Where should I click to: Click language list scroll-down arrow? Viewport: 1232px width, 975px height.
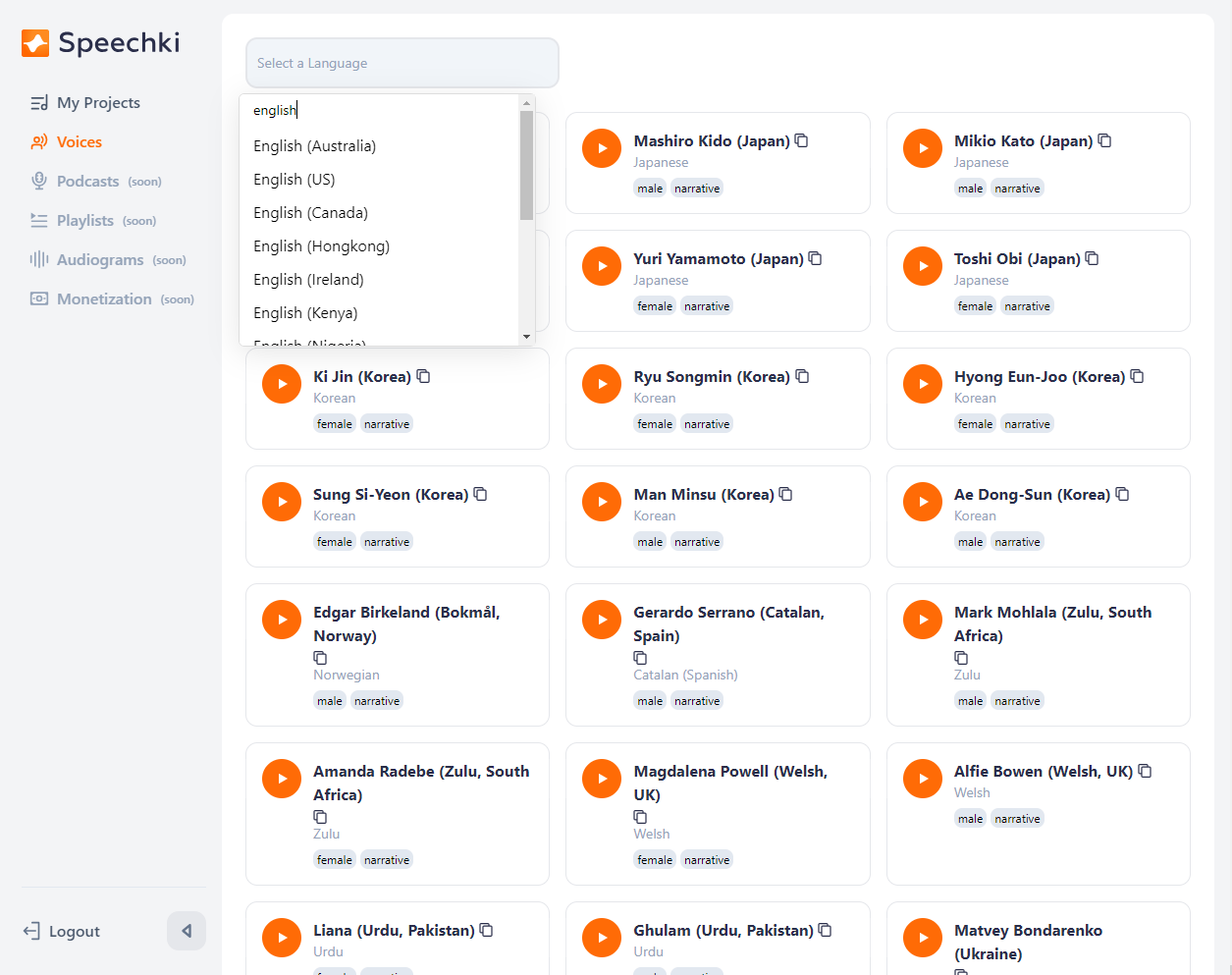click(x=527, y=337)
